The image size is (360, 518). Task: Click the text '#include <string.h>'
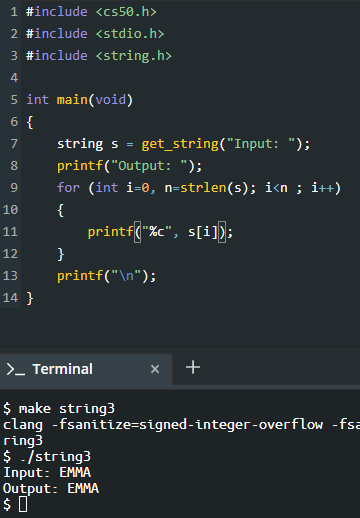(99, 56)
